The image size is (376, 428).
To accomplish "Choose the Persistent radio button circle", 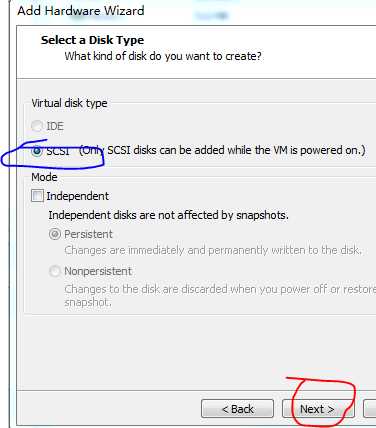I will (x=55, y=234).
